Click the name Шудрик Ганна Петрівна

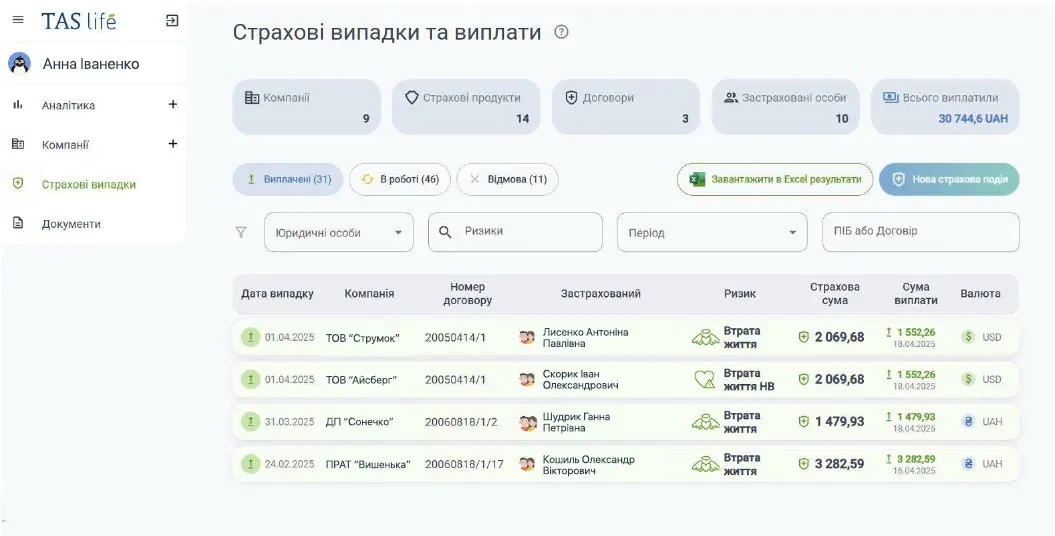click(577, 422)
